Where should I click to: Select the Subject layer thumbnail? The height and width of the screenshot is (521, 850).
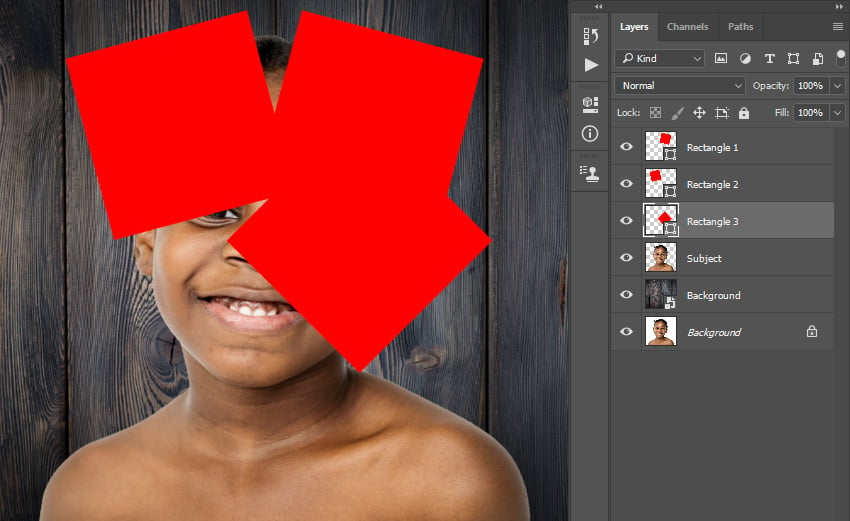tap(660, 257)
